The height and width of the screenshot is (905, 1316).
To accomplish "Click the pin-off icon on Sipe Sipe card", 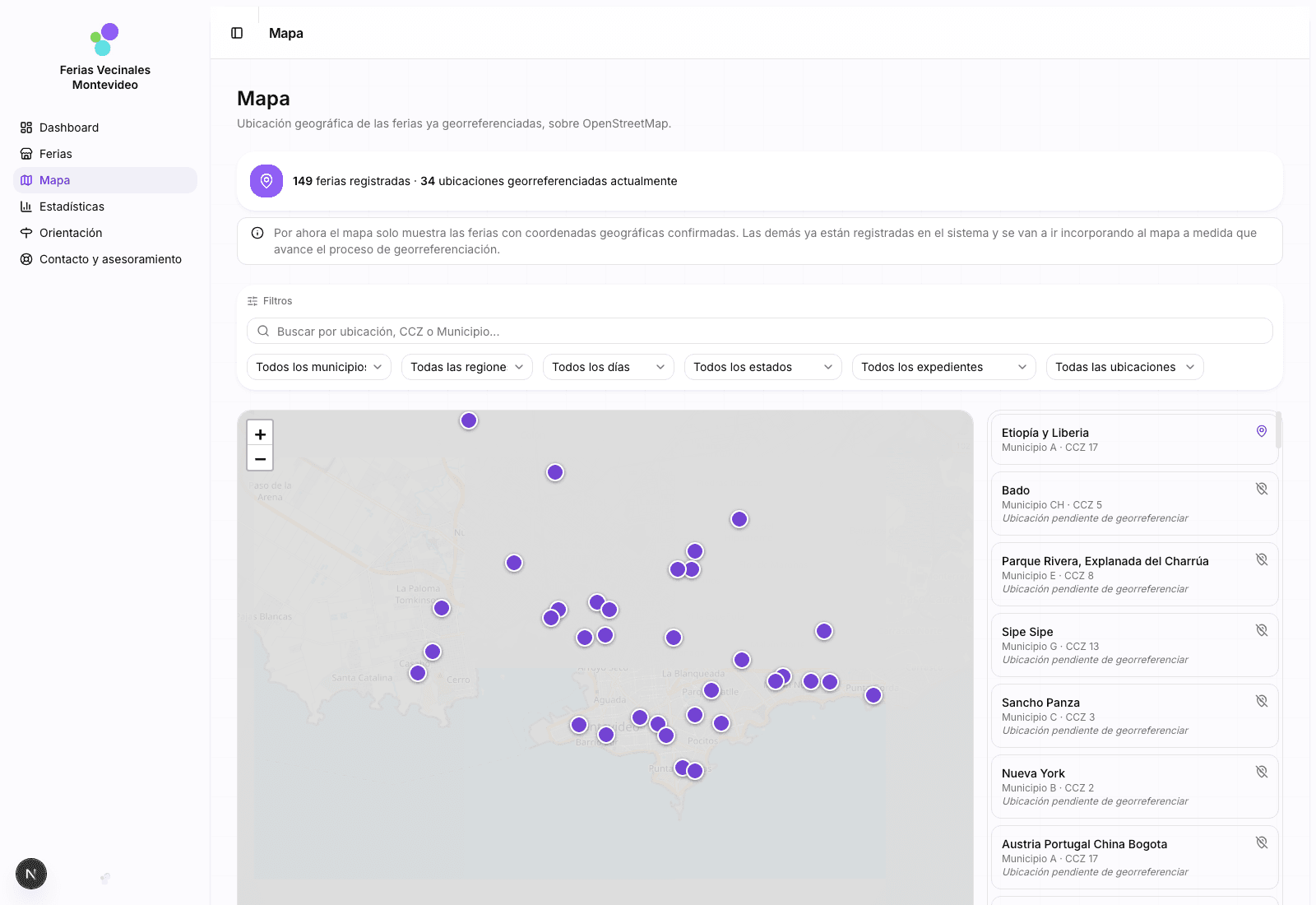I will point(1262,630).
